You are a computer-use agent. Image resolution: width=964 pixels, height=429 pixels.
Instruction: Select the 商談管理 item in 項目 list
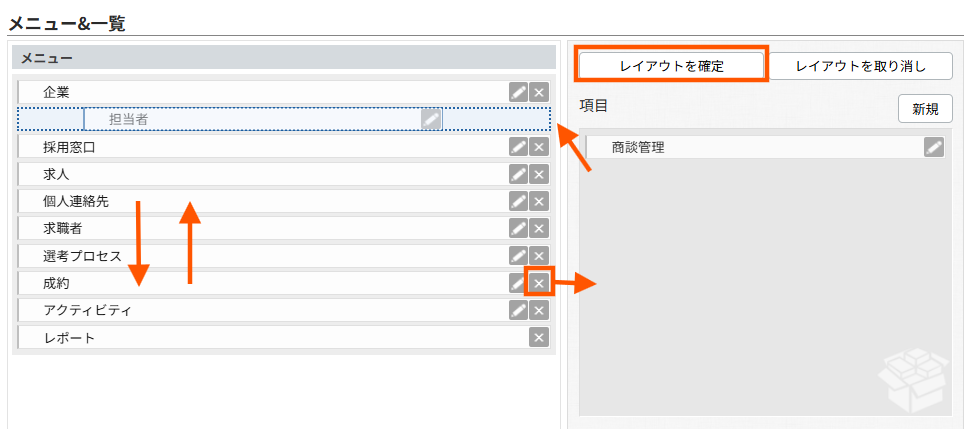tap(765, 148)
